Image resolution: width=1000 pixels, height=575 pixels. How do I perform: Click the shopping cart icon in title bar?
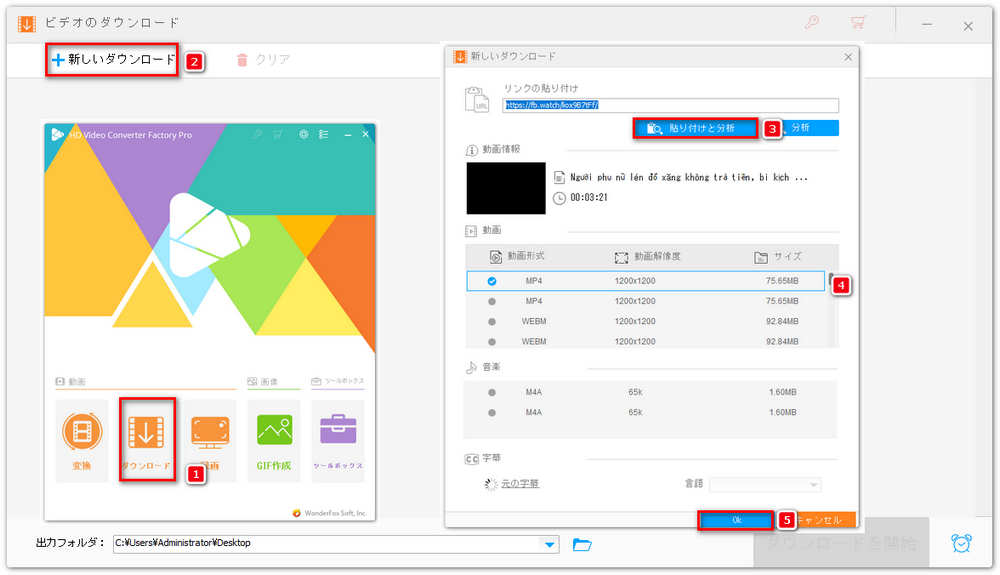[858, 22]
